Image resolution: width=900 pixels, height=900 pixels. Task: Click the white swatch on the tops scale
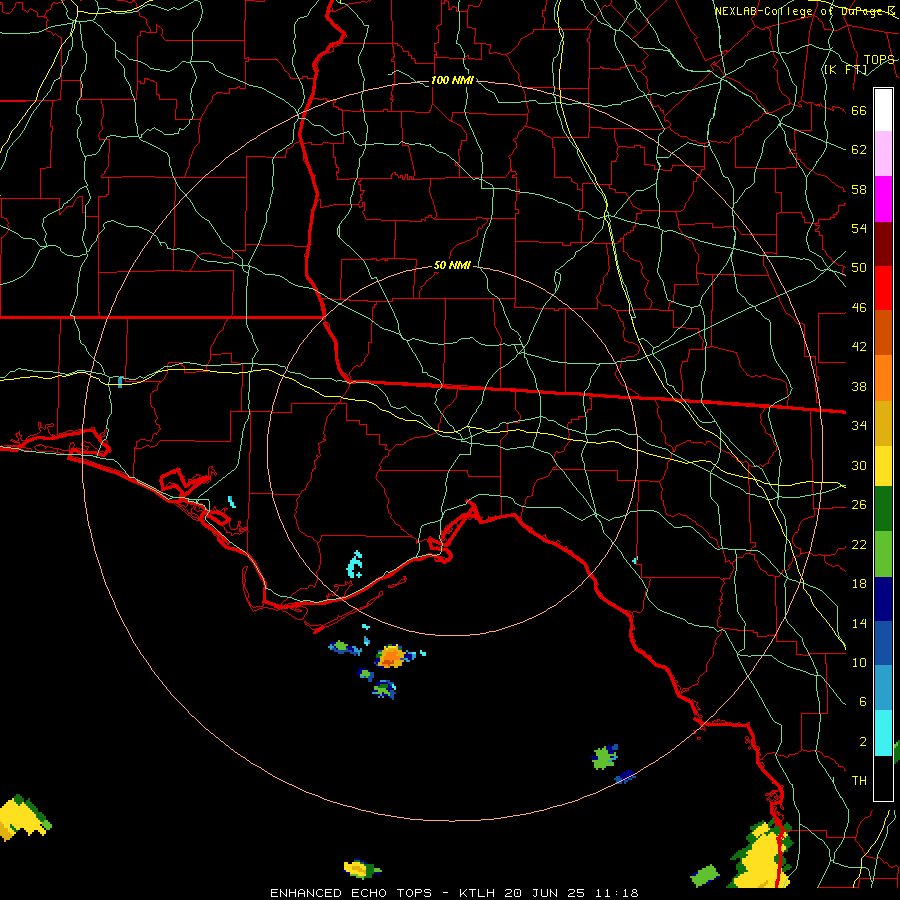coord(883,110)
